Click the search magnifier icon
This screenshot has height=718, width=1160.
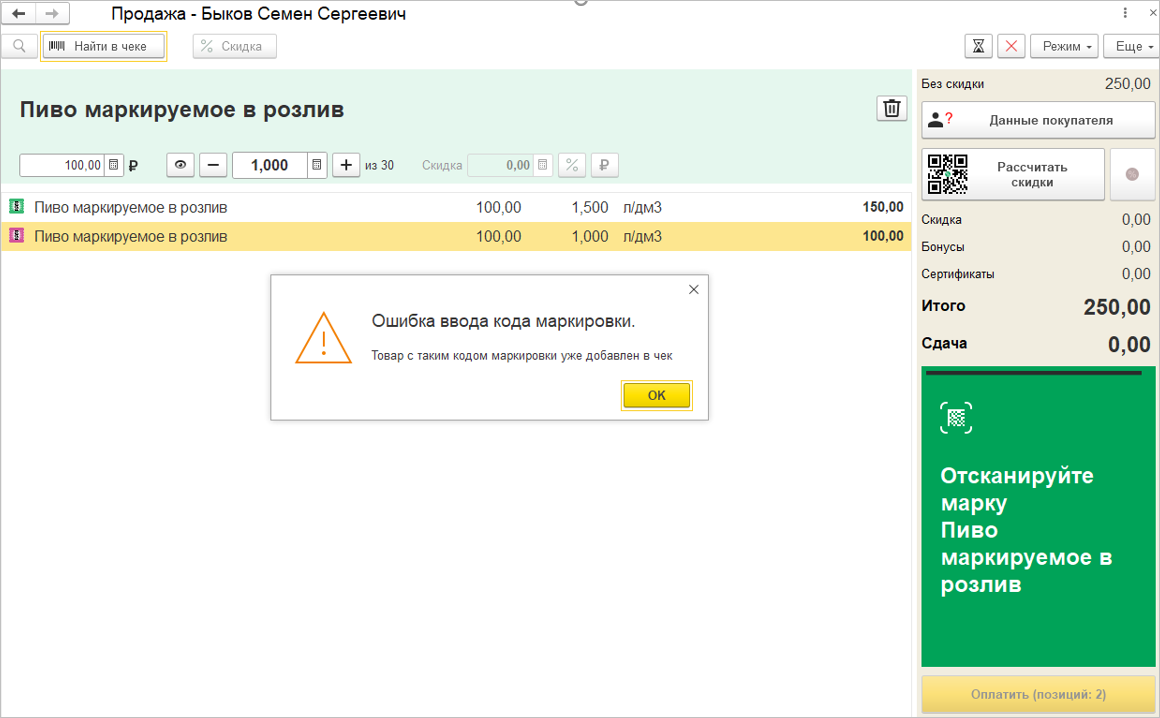(19, 46)
